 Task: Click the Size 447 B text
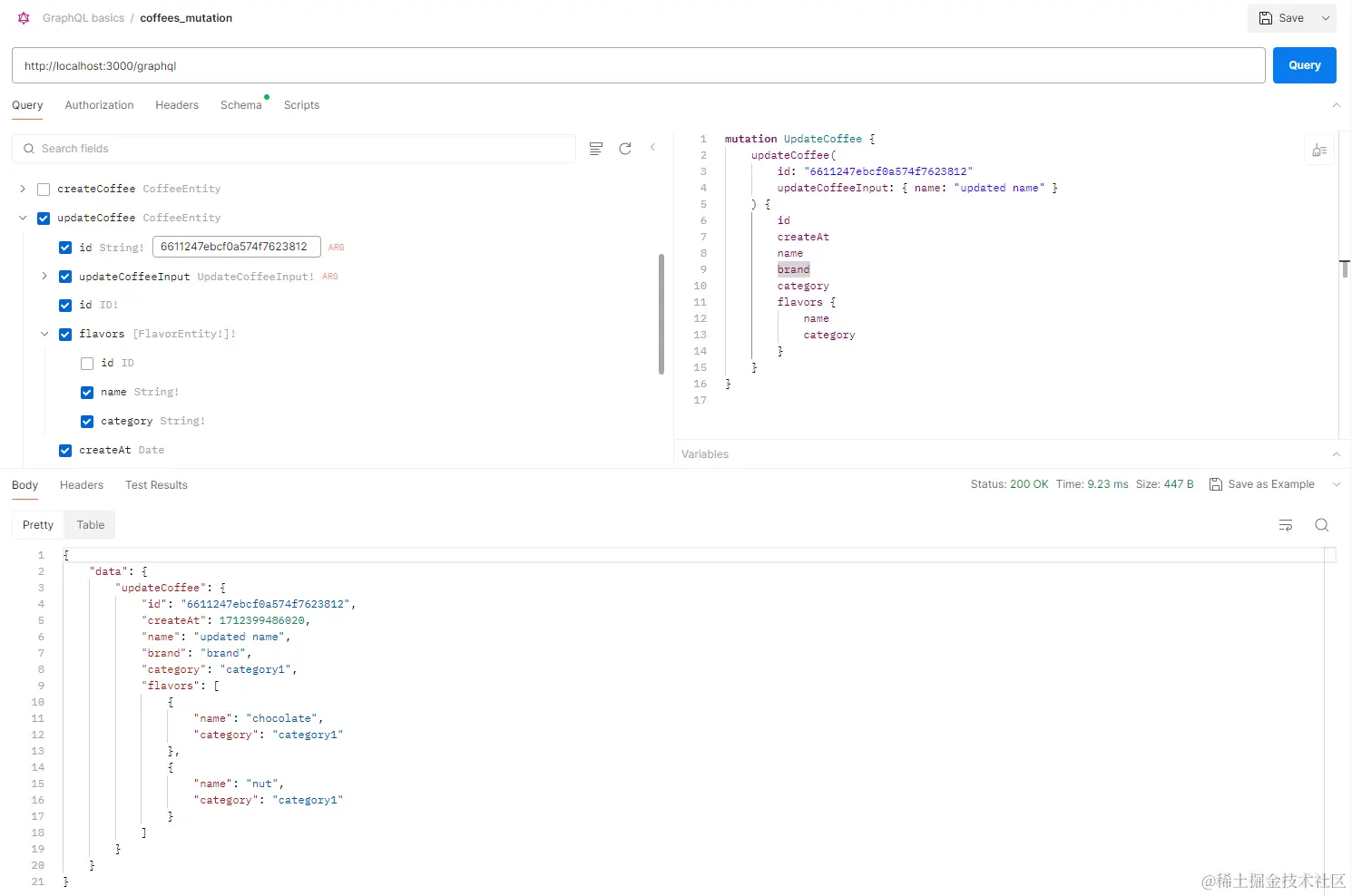tap(1165, 484)
